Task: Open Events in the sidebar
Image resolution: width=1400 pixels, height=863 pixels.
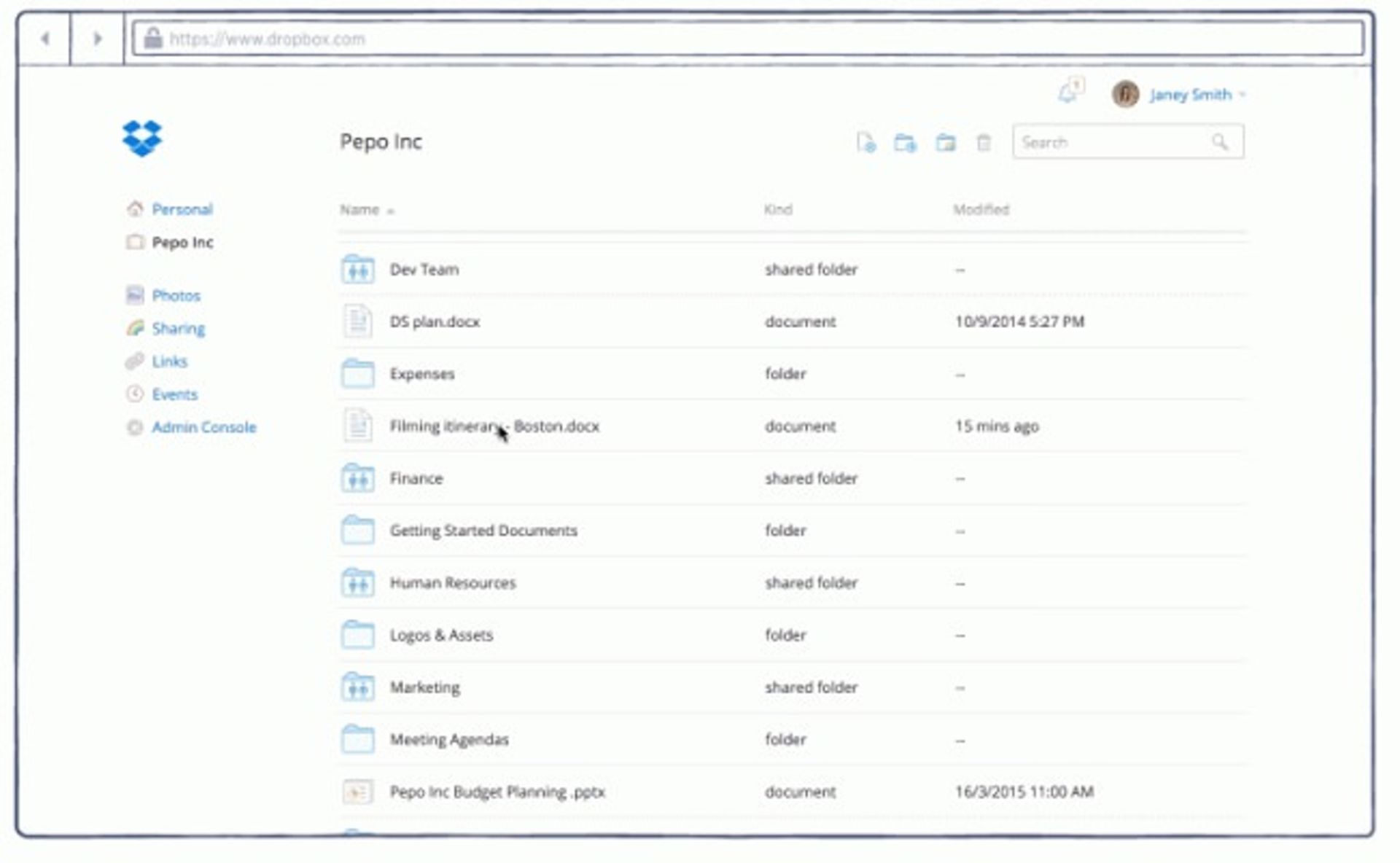Action: click(x=174, y=394)
